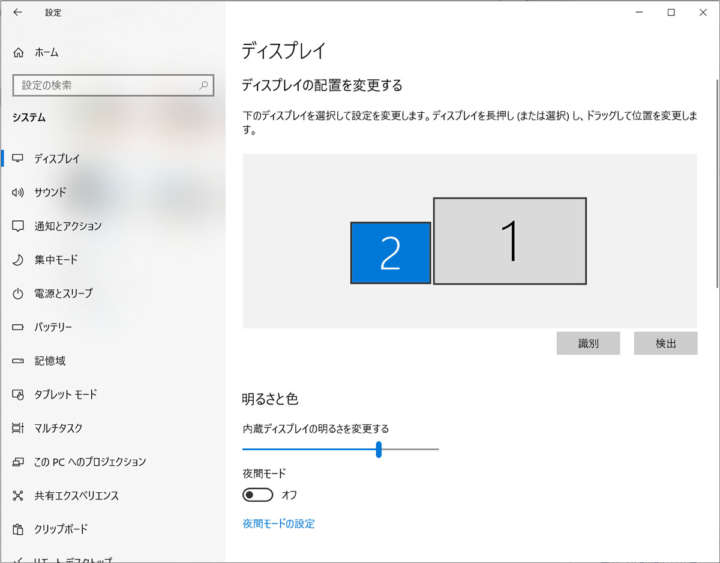This screenshot has height=563, width=720.
Task: Open タブレット モード settings
Action: click(113, 394)
